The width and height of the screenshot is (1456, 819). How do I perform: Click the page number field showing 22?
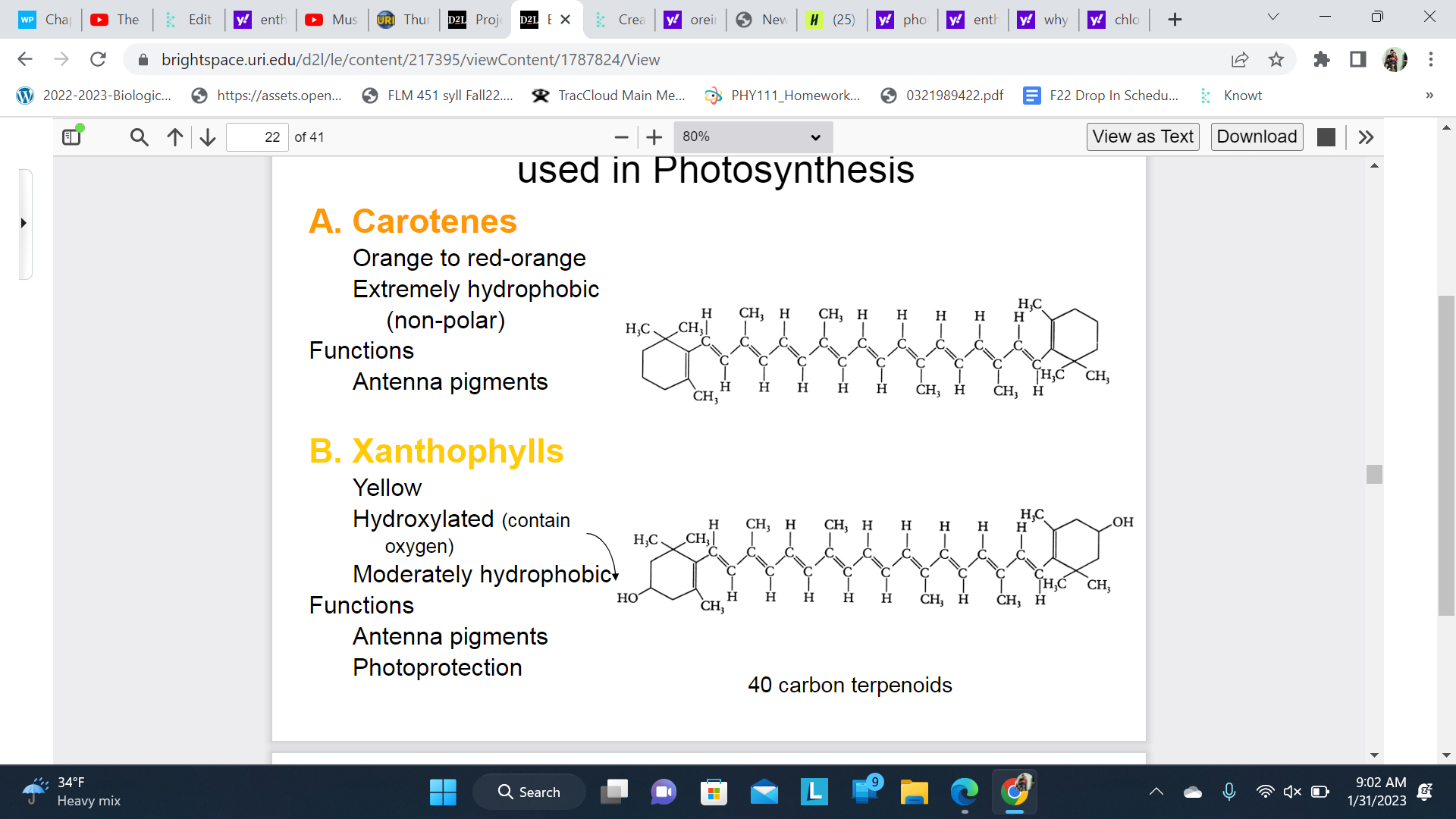pyautogui.click(x=257, y=136)
